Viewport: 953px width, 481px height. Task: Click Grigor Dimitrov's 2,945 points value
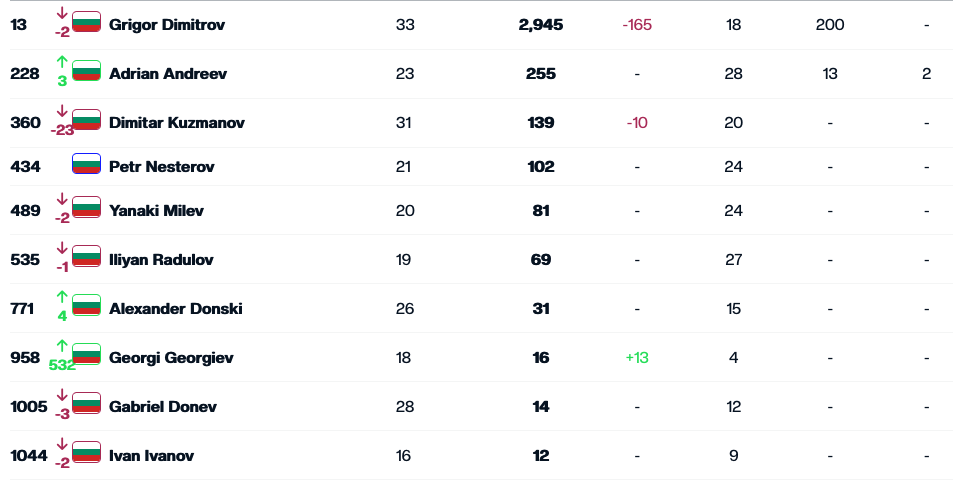541,25
